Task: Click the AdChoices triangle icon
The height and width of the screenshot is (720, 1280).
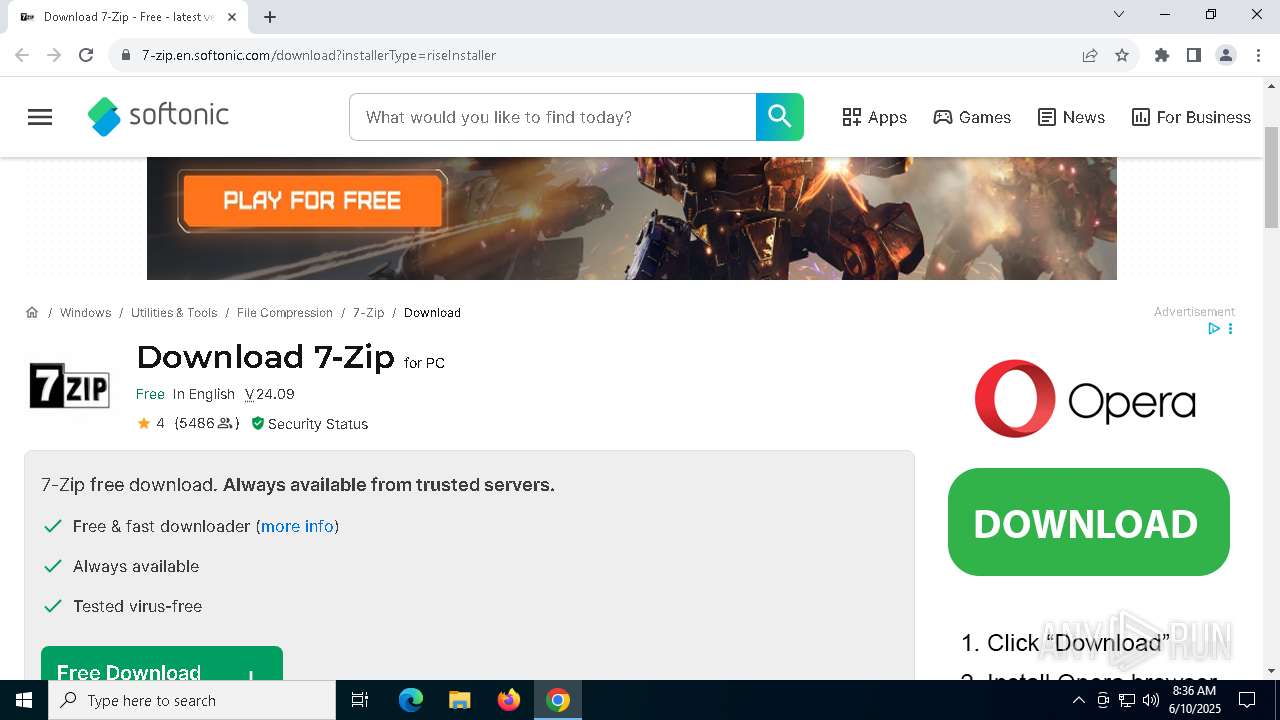Action: click(x=1214, y=329)
